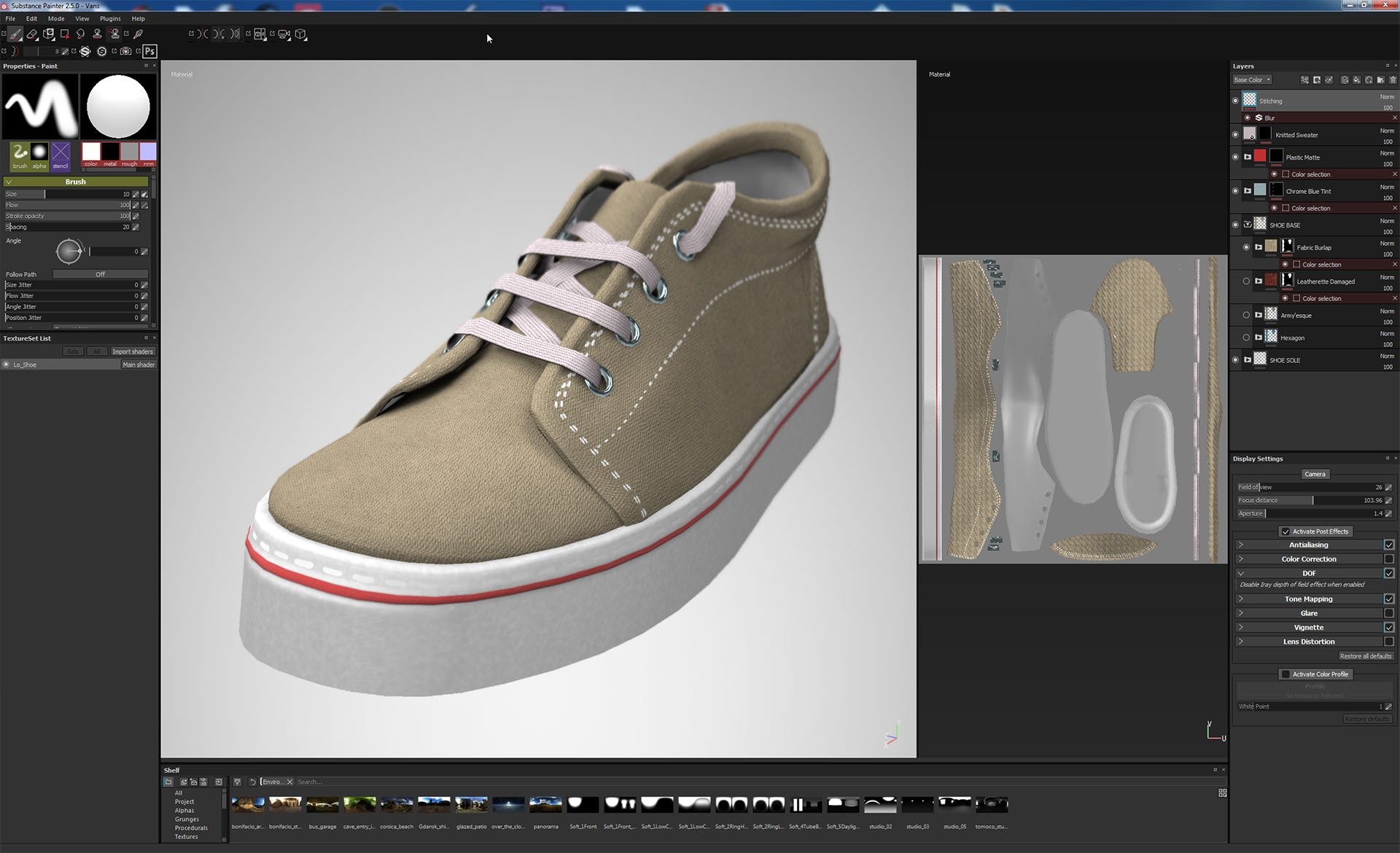The width and height of the screenshot is (1400, 853).
Task: Adjust the brush Size slider
Action: 45,194
